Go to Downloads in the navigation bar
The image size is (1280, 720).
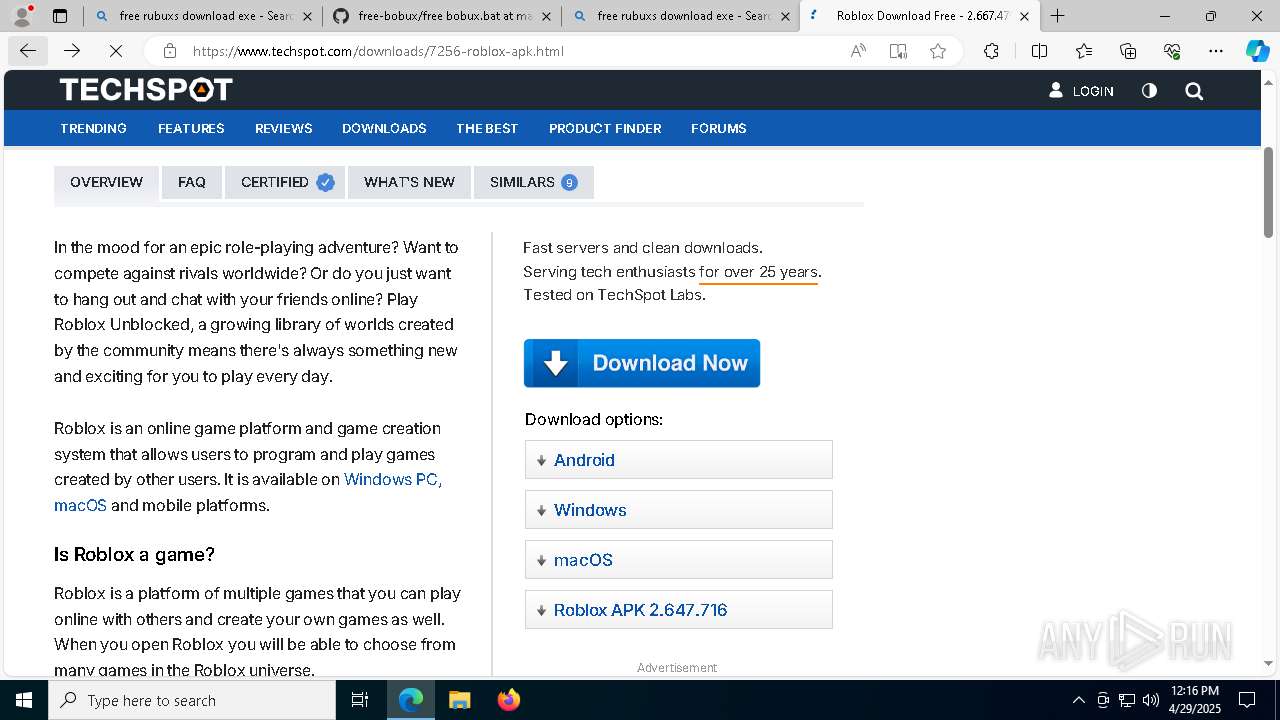(x=384, y=128)
